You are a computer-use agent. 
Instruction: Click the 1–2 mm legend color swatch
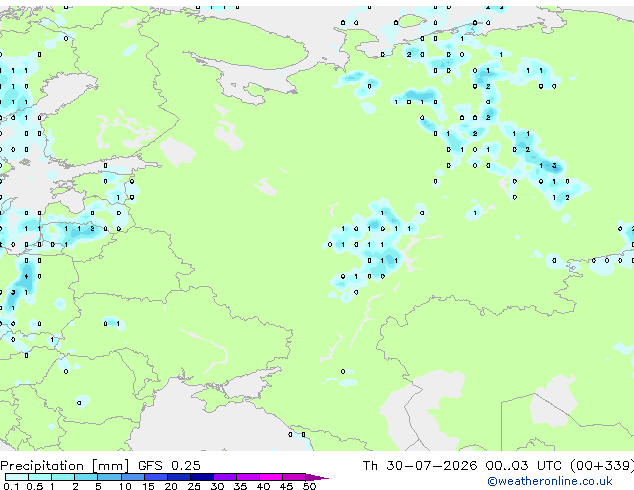[x=63, y=477]
